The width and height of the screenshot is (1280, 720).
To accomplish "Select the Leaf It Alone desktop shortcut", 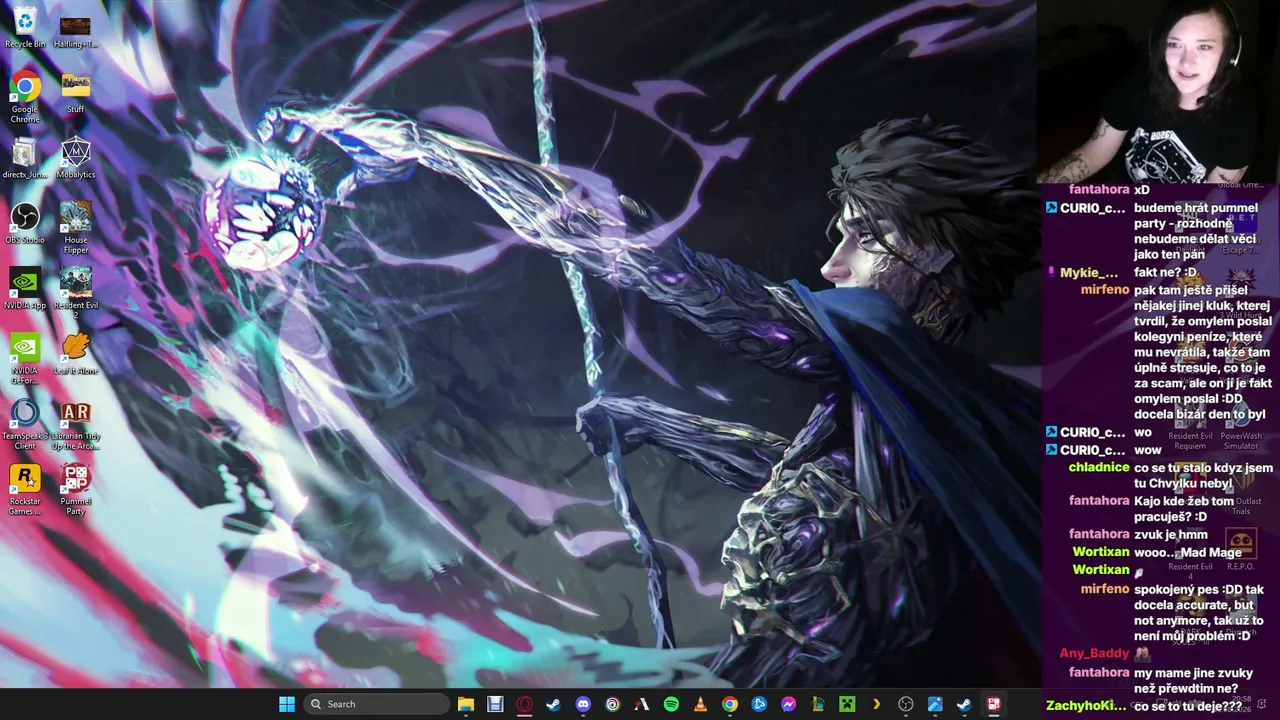I will click(76, 353).
